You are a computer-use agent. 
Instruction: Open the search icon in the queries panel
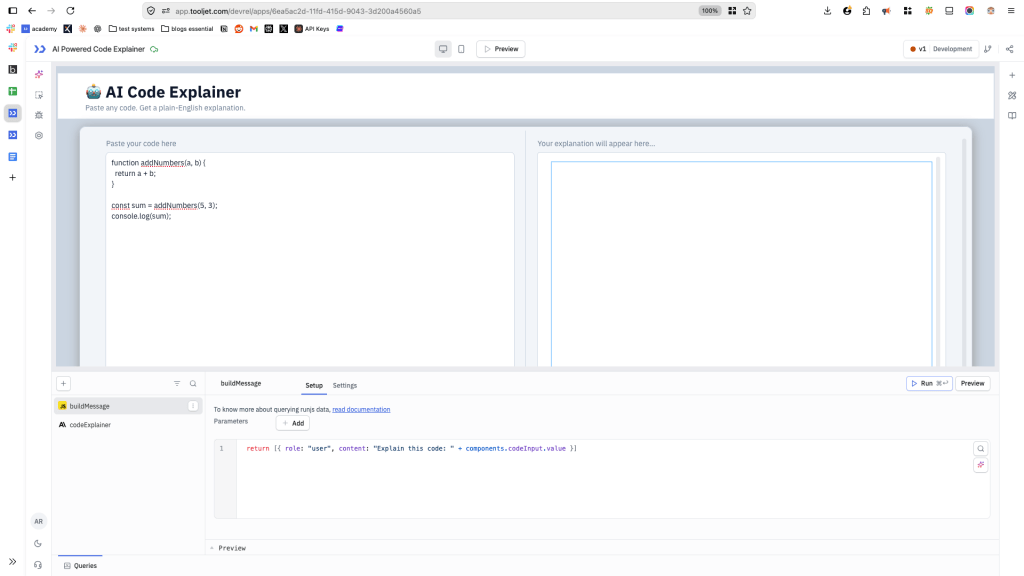192,383
